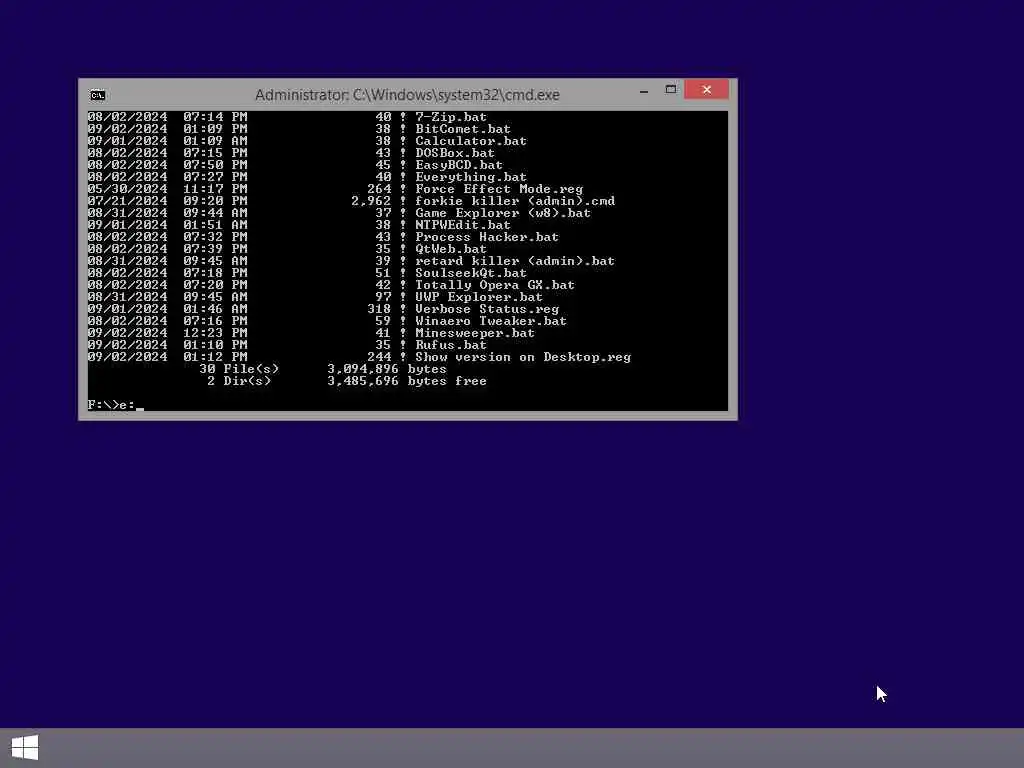Select the 7-Zip.bat file name
Image resolution: width=1024 pixels, height=768 pixels.
coord(451,117)
